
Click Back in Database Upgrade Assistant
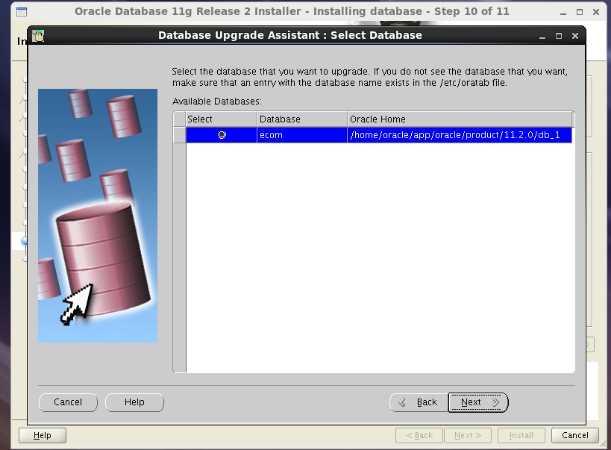pos(419,402)
